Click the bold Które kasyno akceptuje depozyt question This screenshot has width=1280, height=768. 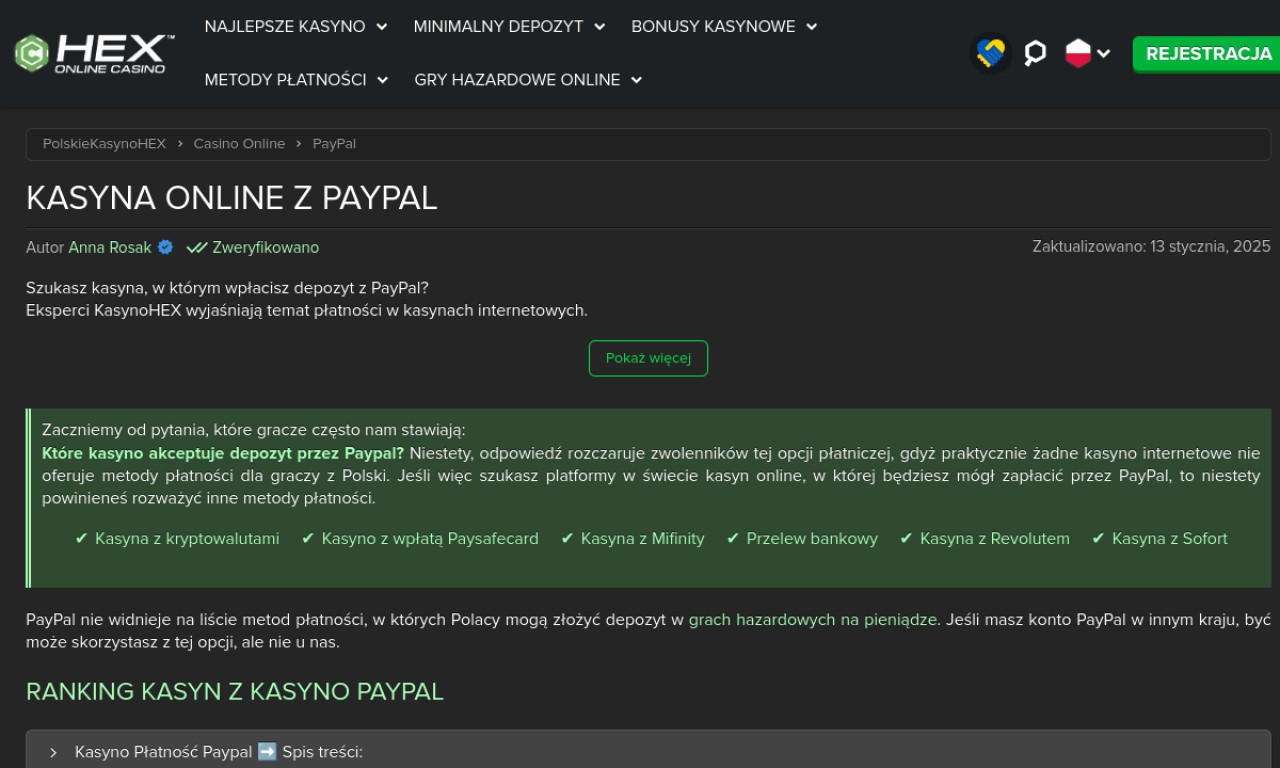[223, 453]
